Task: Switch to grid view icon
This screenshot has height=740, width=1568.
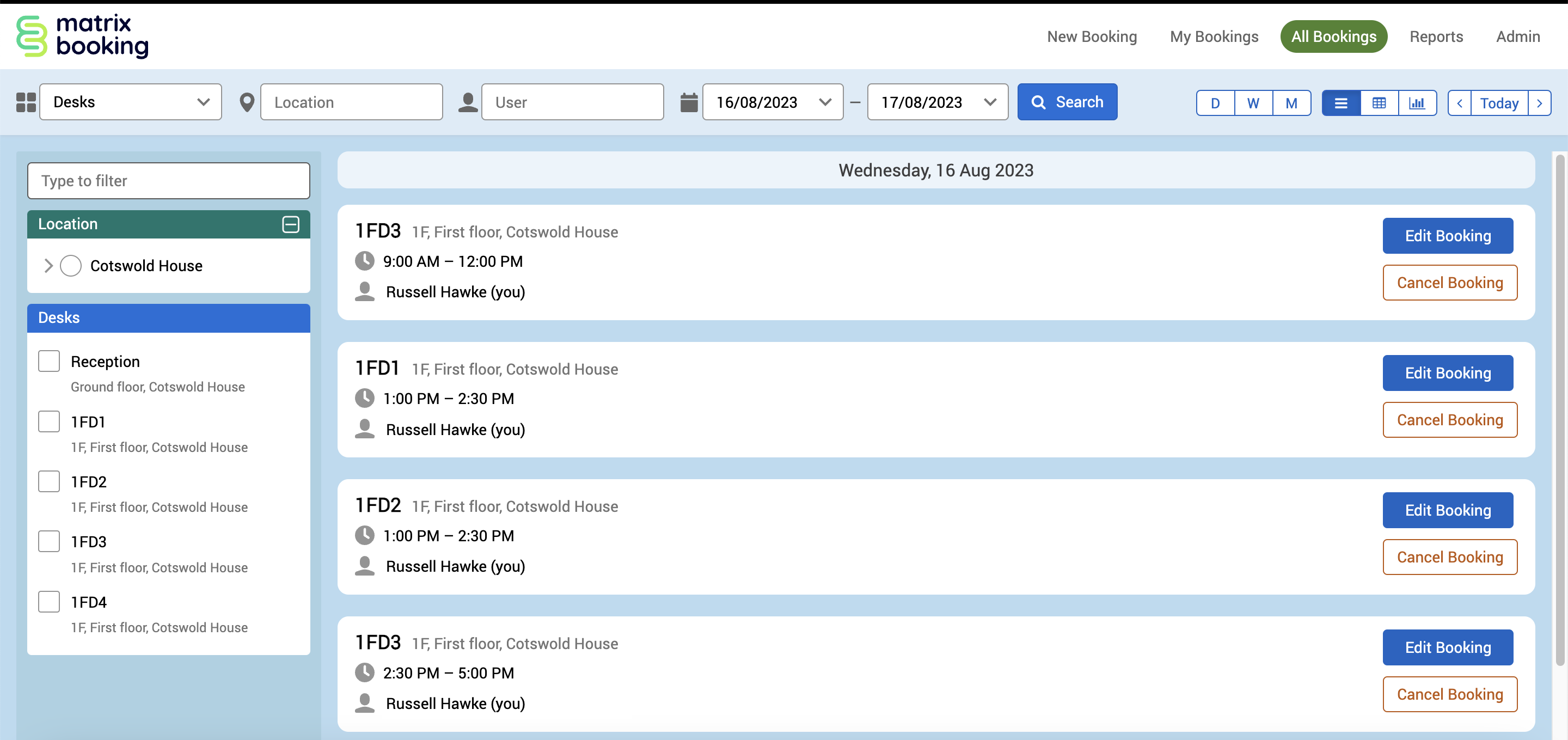Action: (1379, 103)
